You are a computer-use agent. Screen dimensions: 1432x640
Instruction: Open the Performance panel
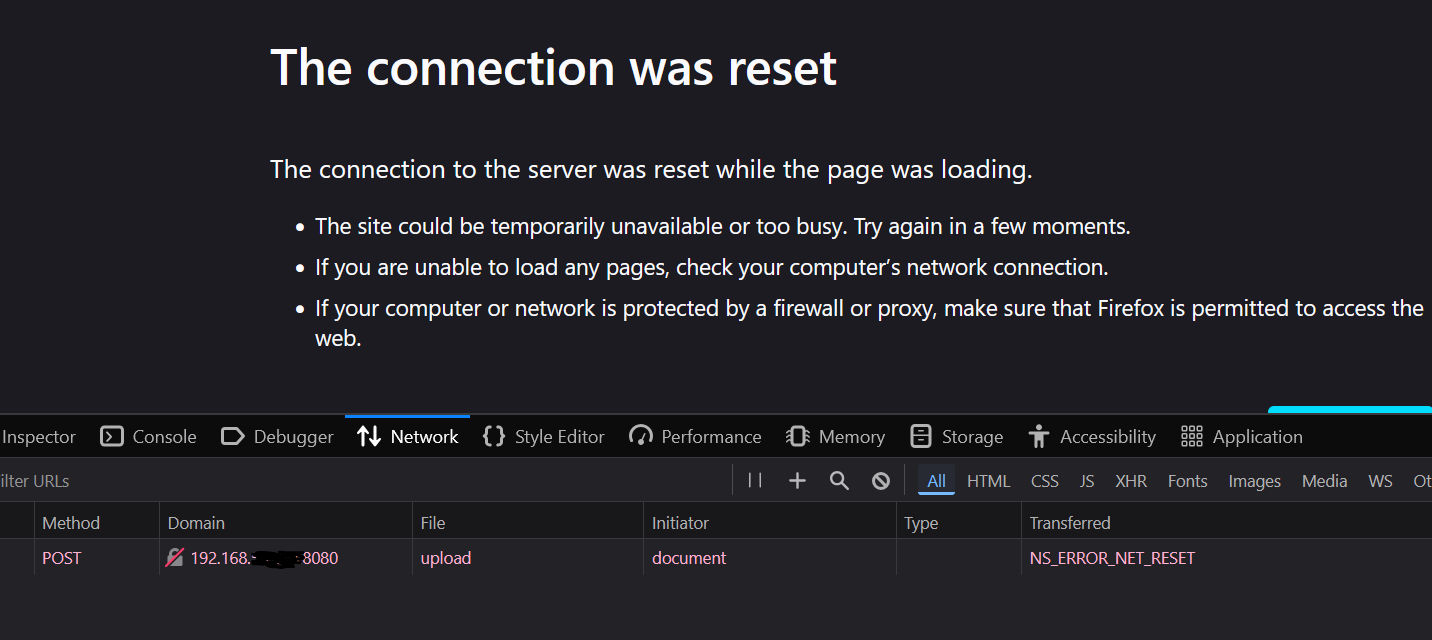pos(695,437)
